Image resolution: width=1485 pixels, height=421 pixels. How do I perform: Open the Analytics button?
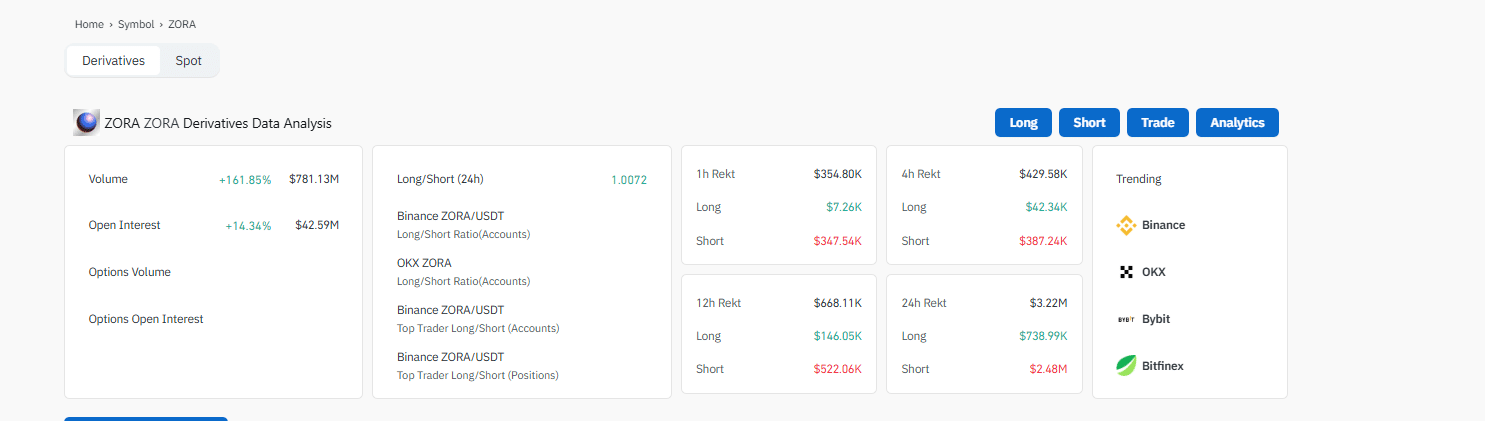point(1237,123)
